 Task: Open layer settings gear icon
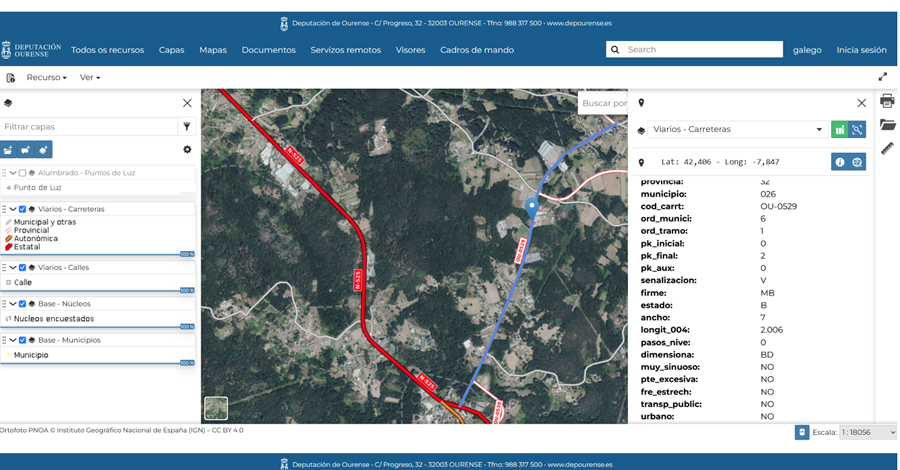pos(187,150)
